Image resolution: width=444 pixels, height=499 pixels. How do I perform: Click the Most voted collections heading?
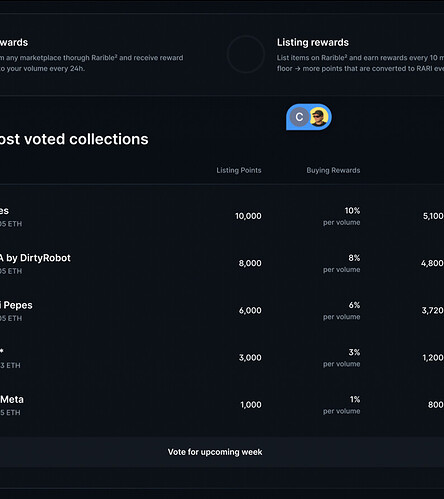click(74, 139)
